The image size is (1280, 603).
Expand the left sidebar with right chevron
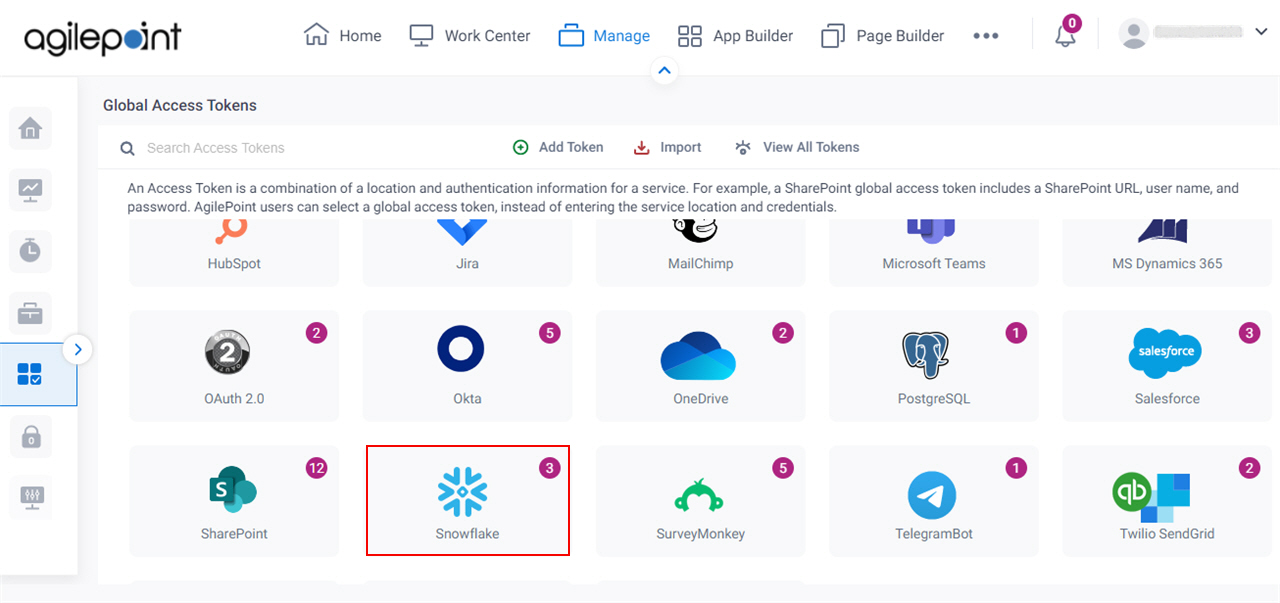77,350
